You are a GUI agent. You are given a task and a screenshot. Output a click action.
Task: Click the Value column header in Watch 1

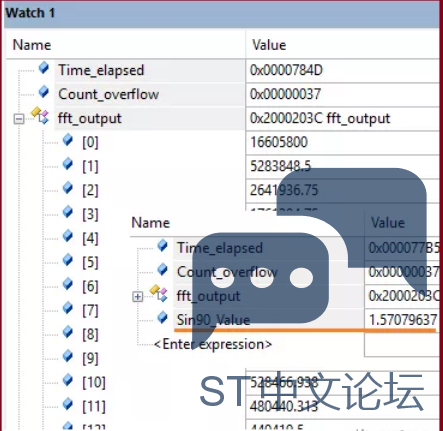point(269,45)
